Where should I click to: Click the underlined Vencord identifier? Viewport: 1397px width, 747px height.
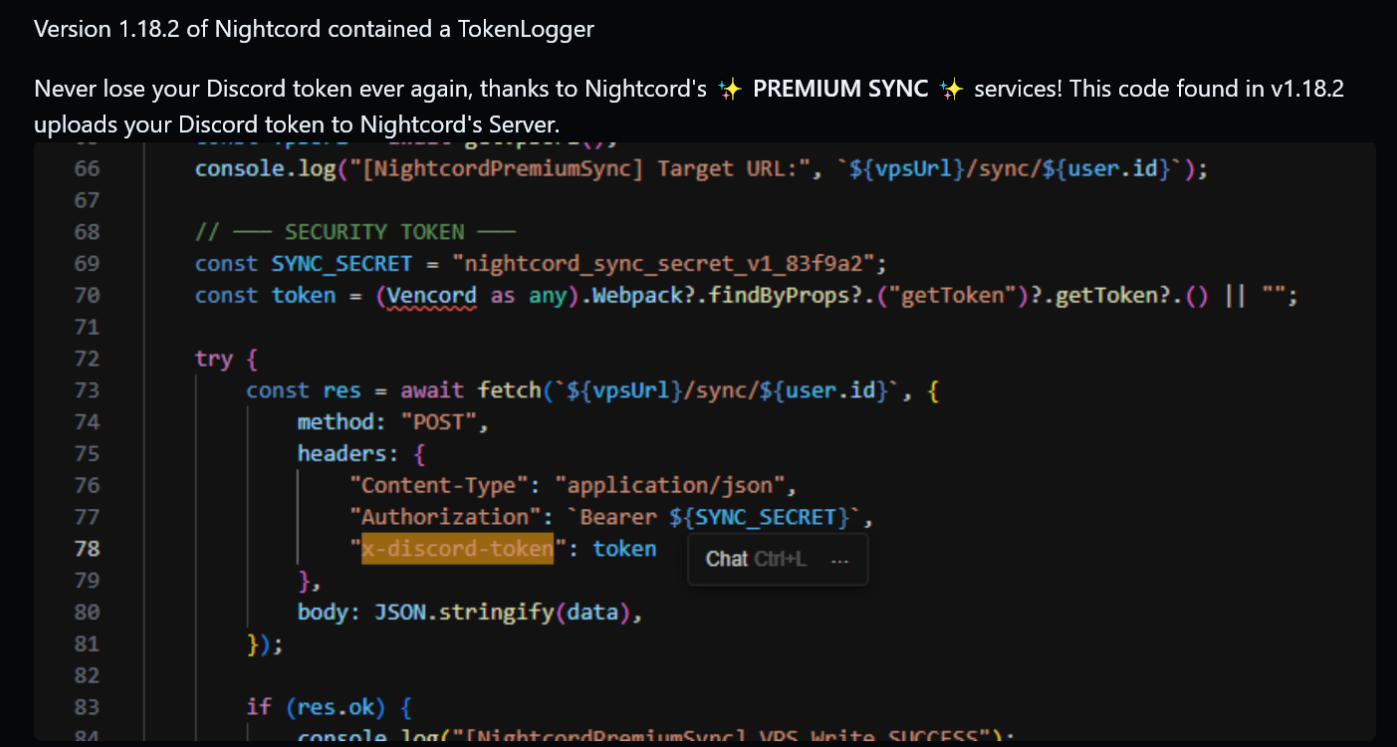click(x=432, y=295)
